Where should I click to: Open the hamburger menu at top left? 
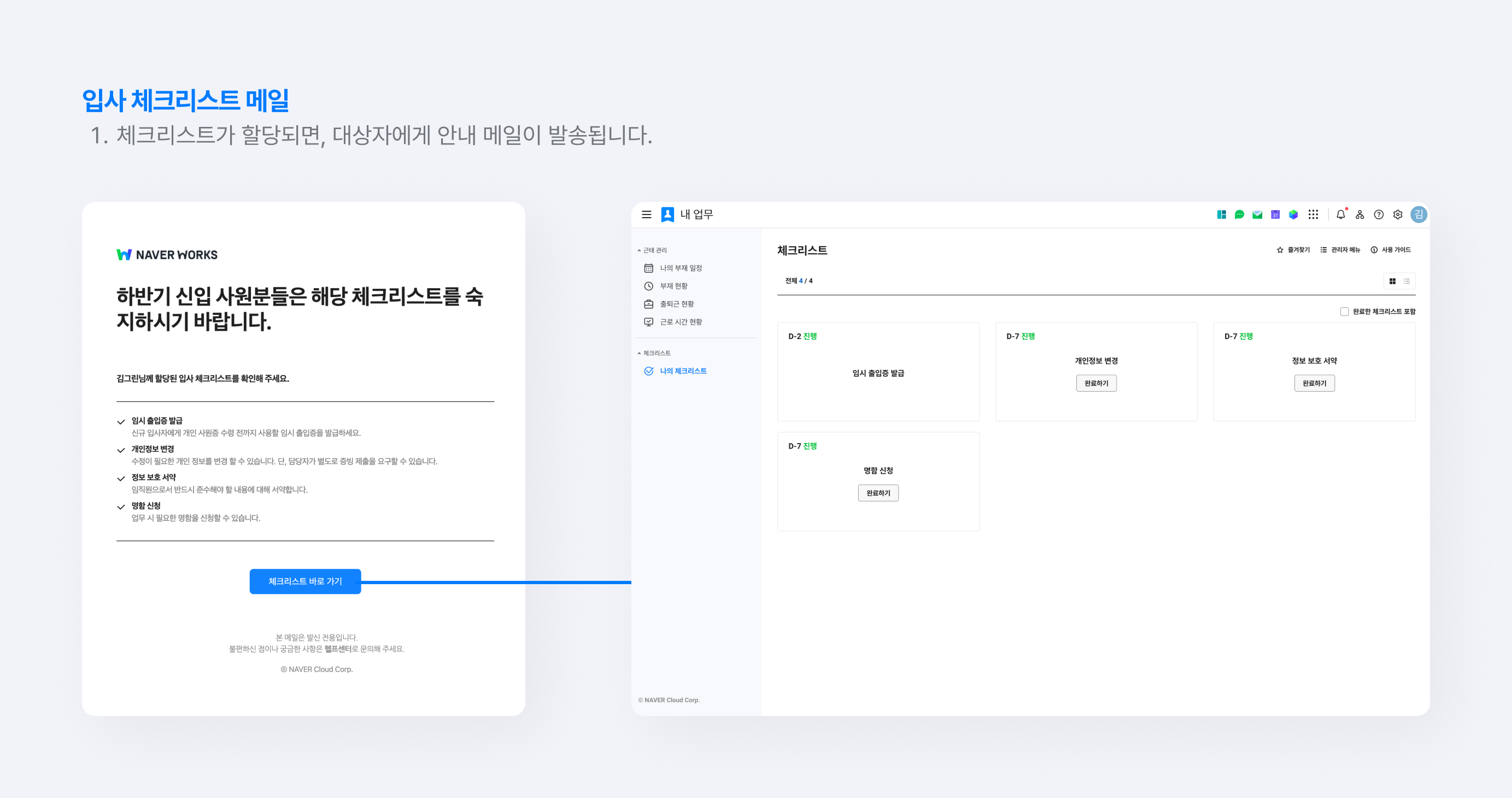[x=646, y=215]
